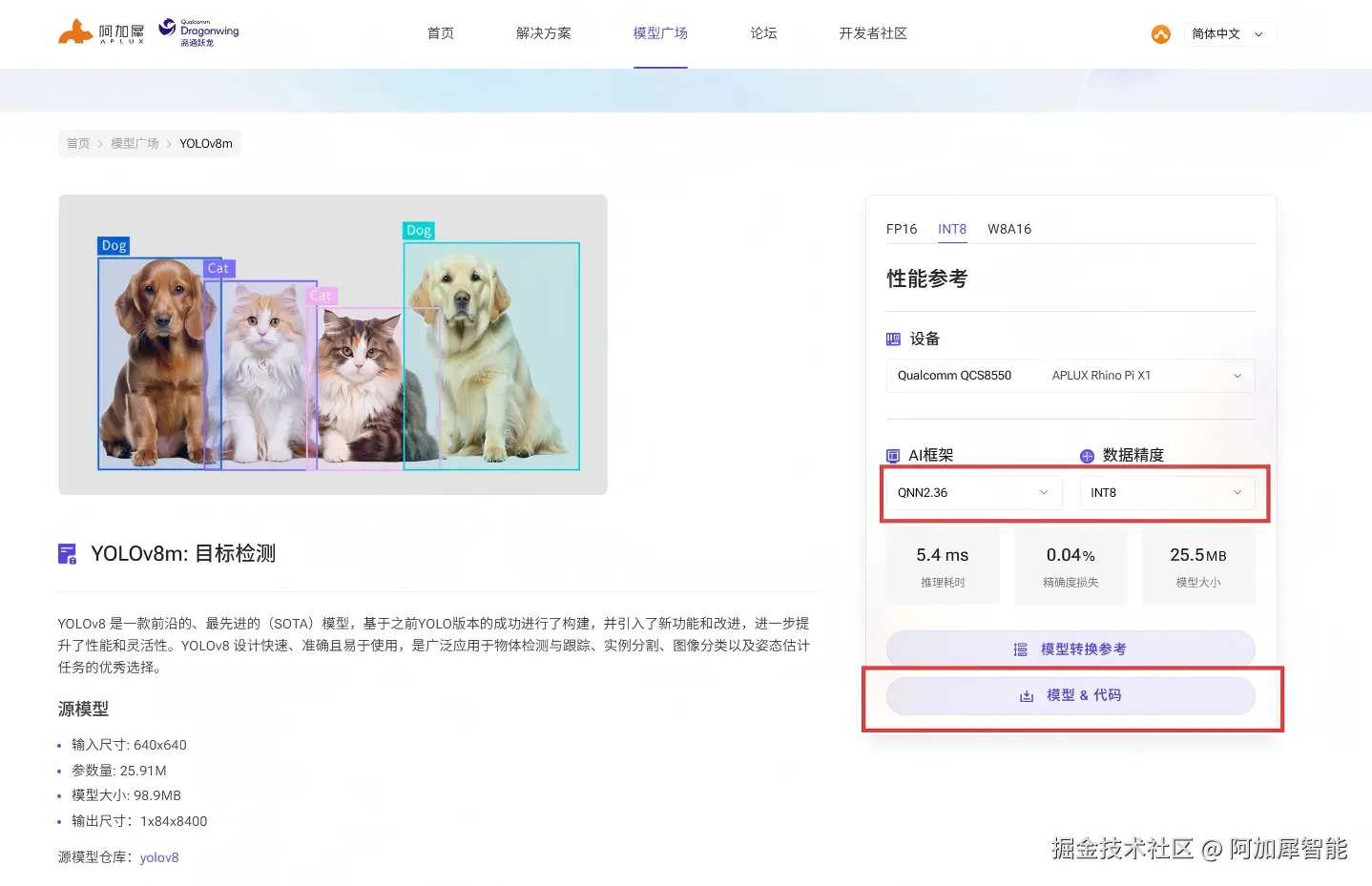Click the orange avatar icon in top bar
Screen dimensions: 1372x886
click(1160, 33)
